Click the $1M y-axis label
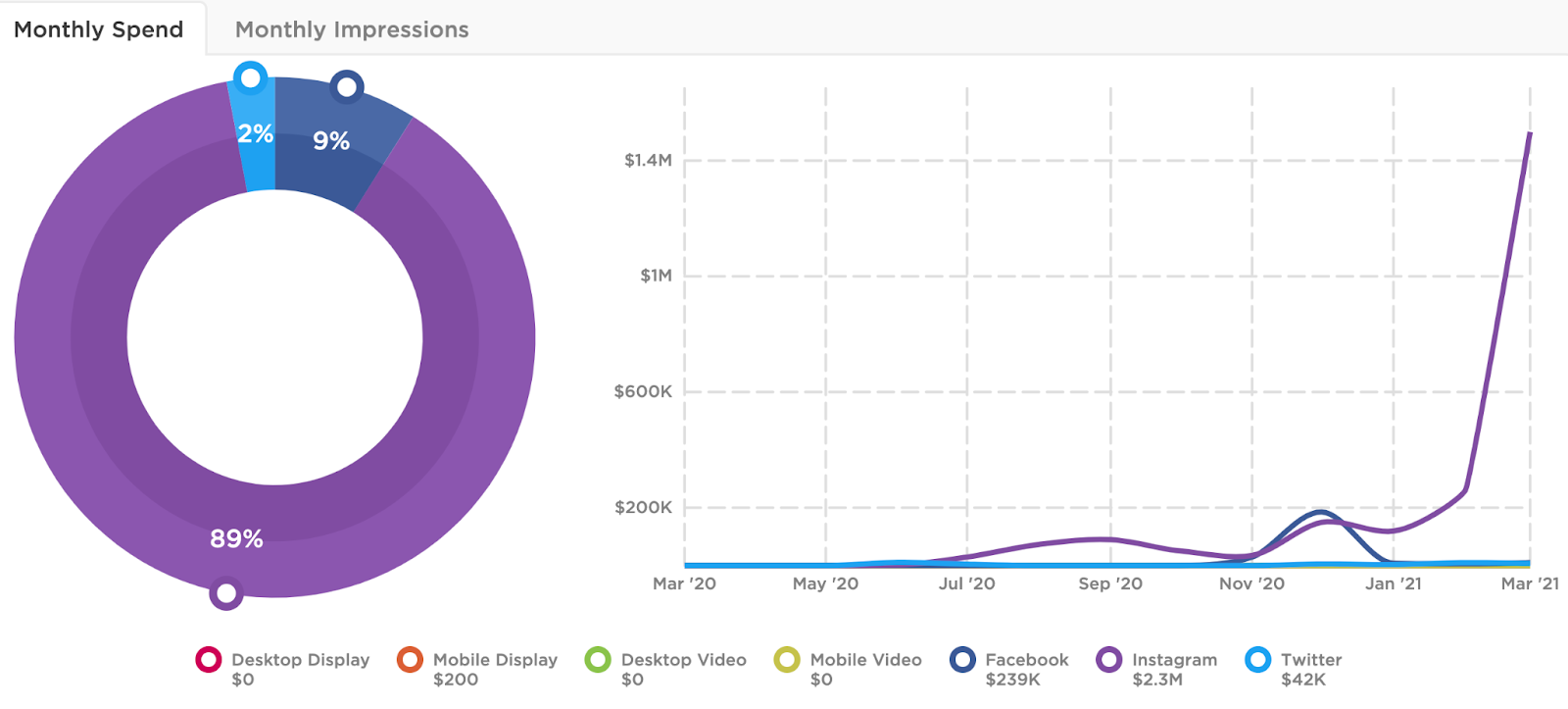1568x709 pixels. (657, 276)
